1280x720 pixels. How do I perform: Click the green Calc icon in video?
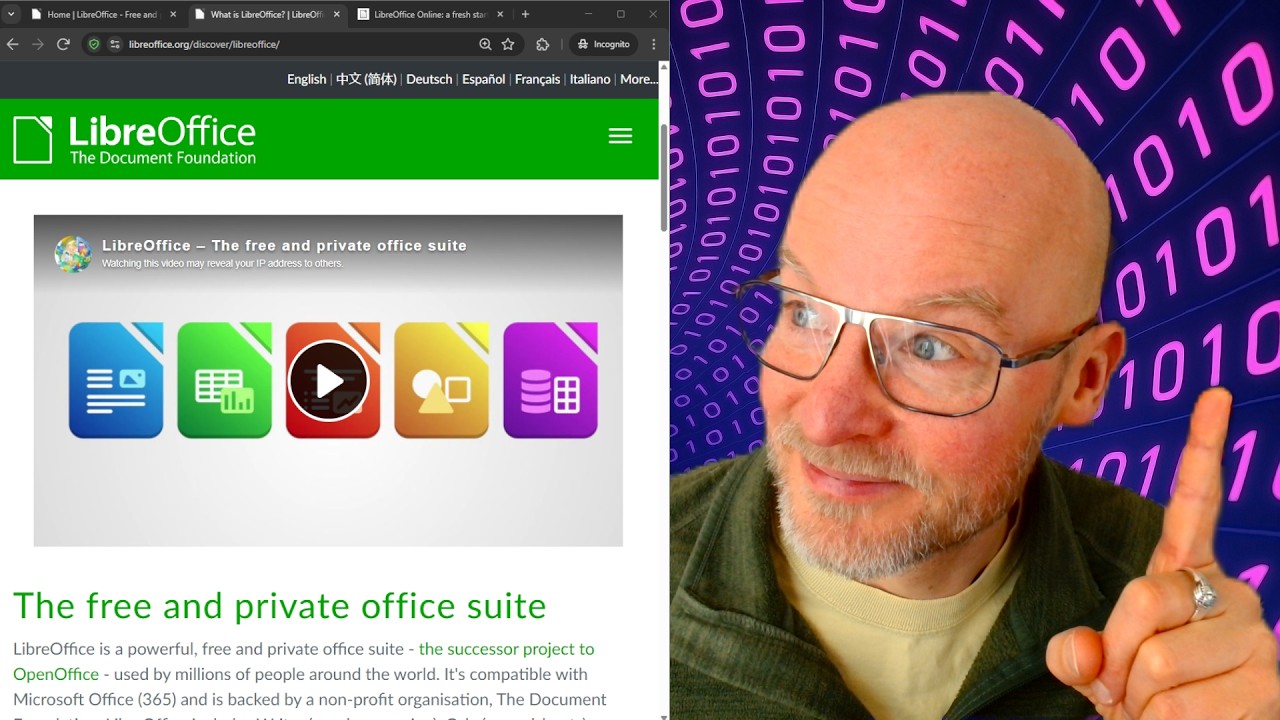click(x=224, y=380)
